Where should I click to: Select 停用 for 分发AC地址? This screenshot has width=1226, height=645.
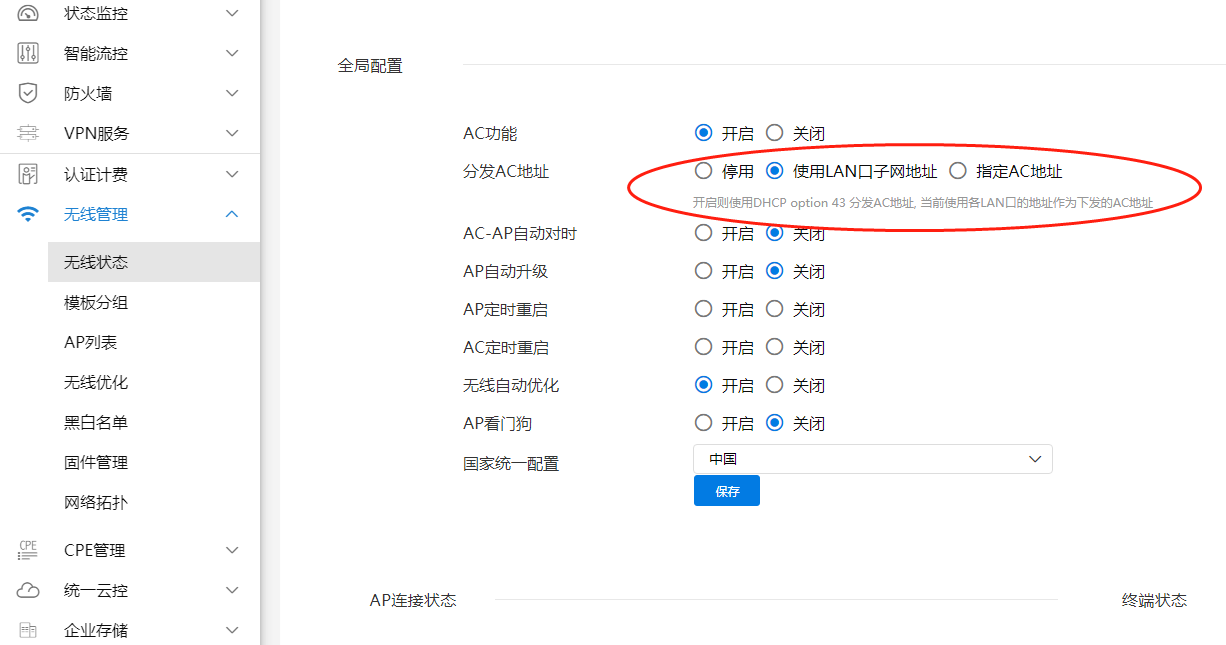click(x=703, y=171)
